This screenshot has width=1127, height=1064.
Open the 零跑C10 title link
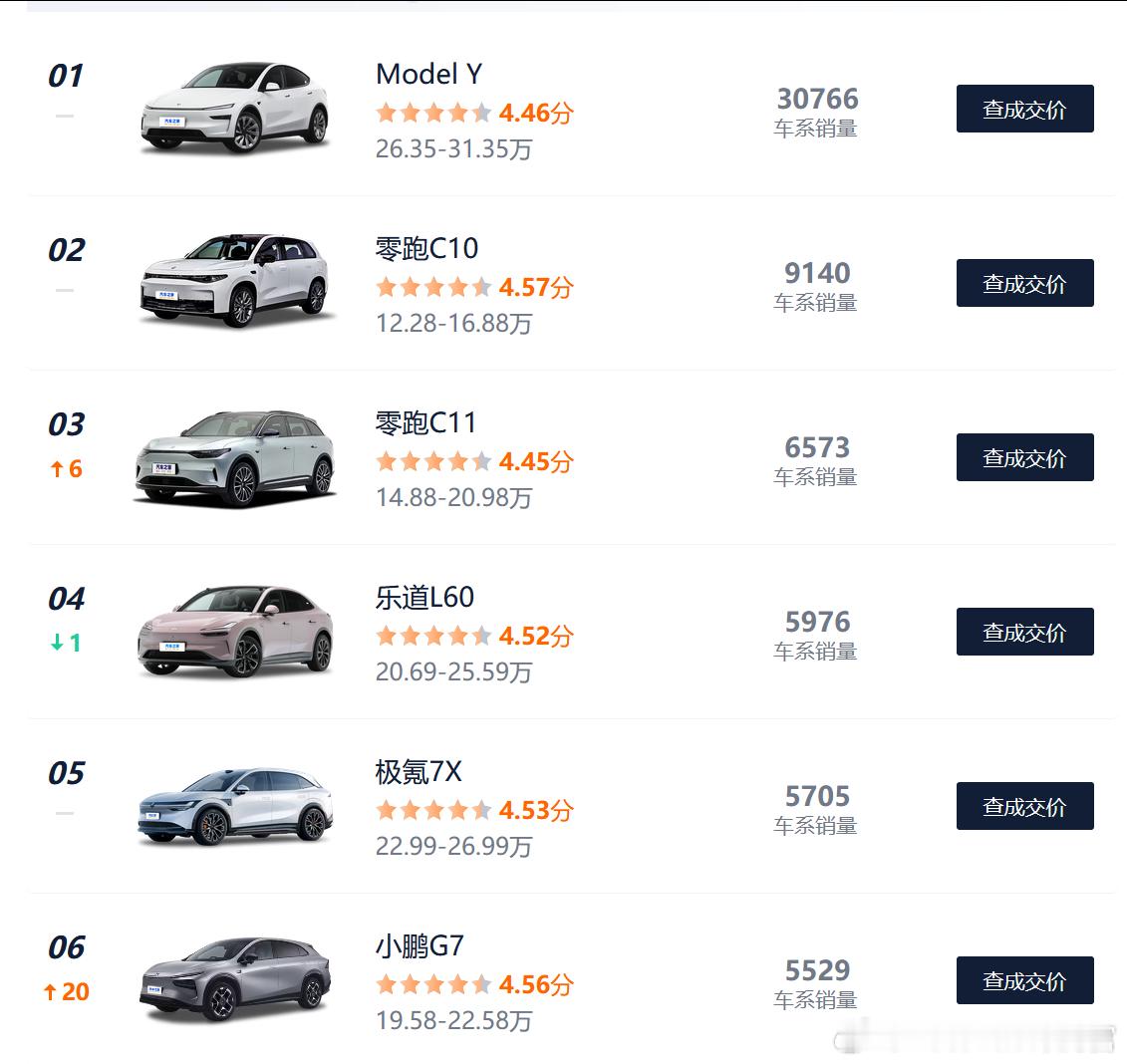[x=426, y=249]
